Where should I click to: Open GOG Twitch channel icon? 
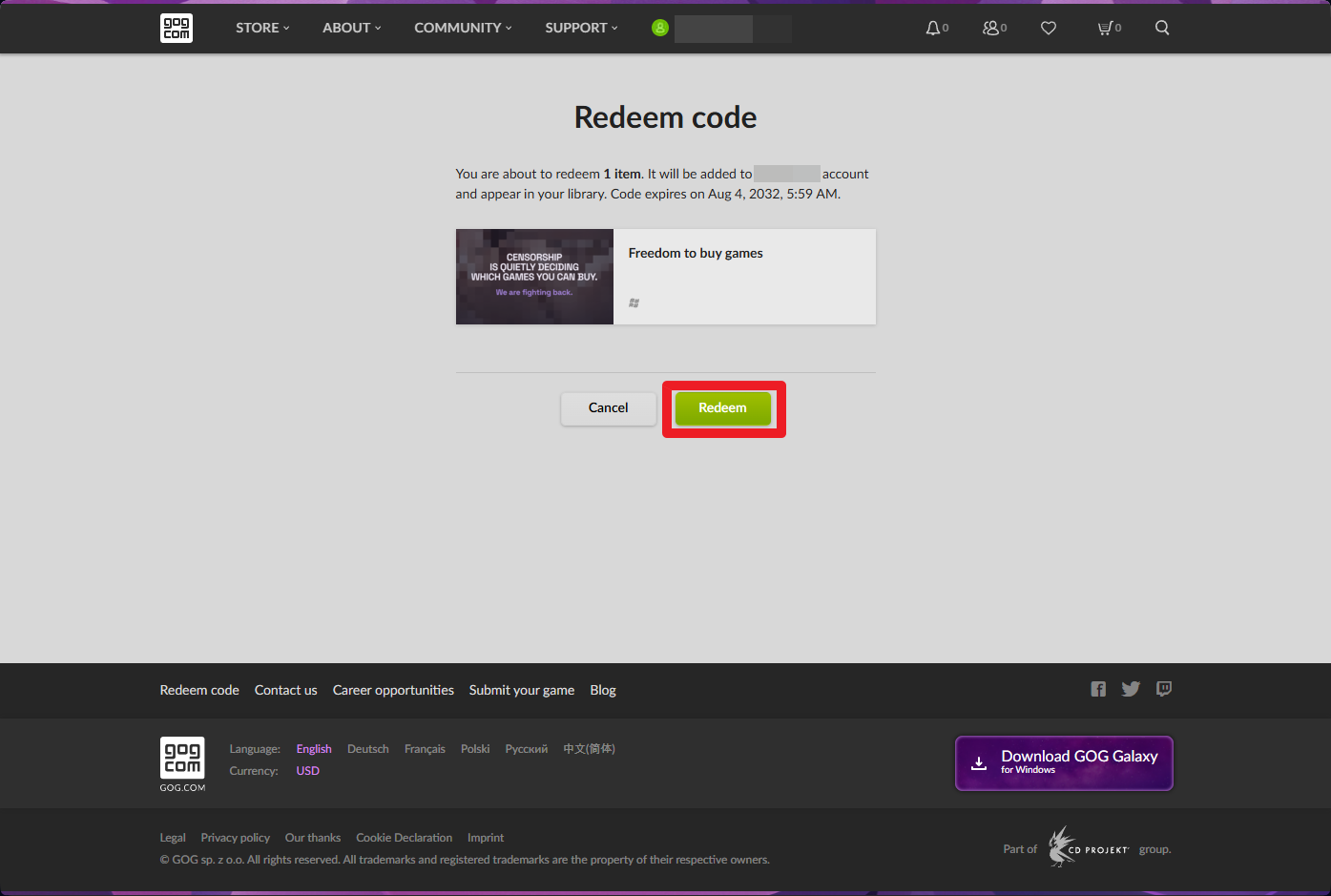tap(1164, 689)
